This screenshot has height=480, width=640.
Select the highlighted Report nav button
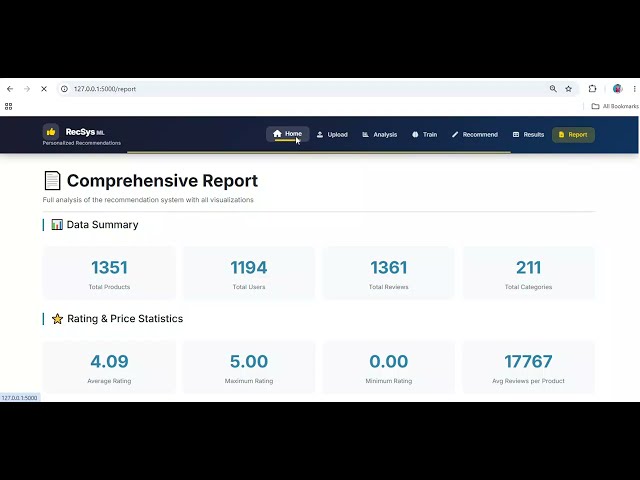click(x=573, y=135)
